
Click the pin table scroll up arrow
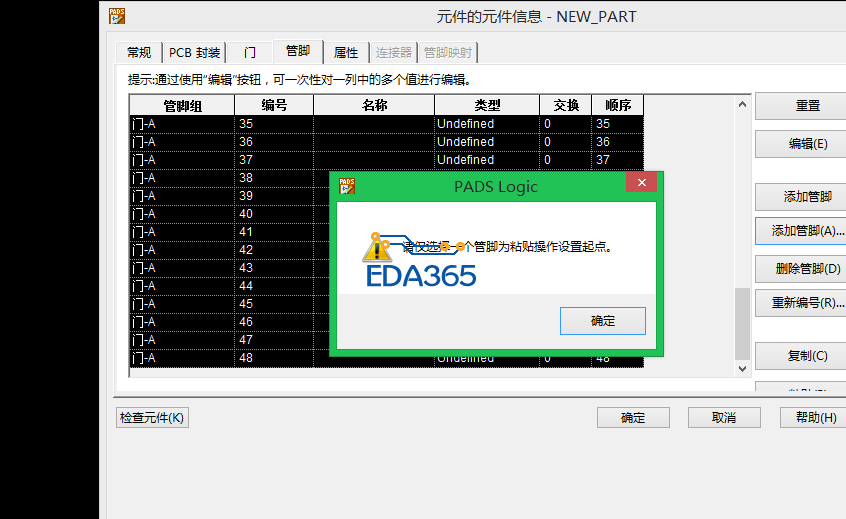[x=742, y=104]
